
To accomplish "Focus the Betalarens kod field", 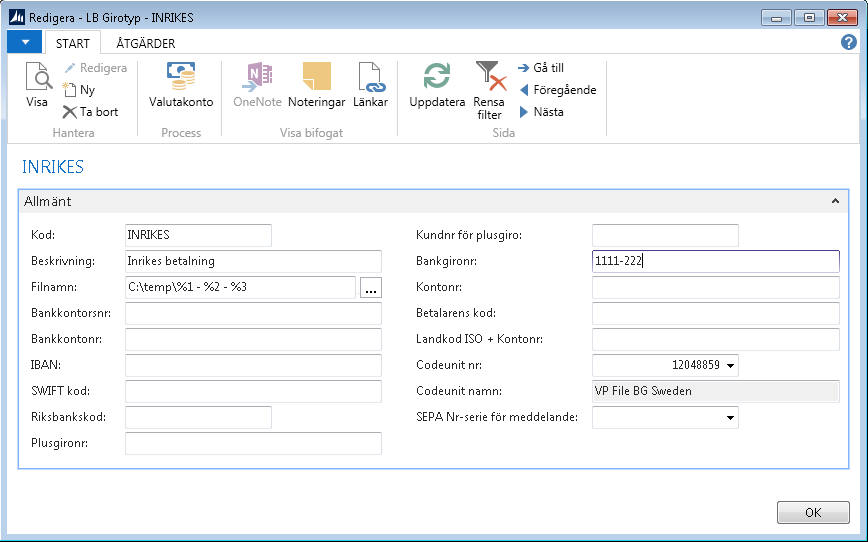I will coord(716,313).
